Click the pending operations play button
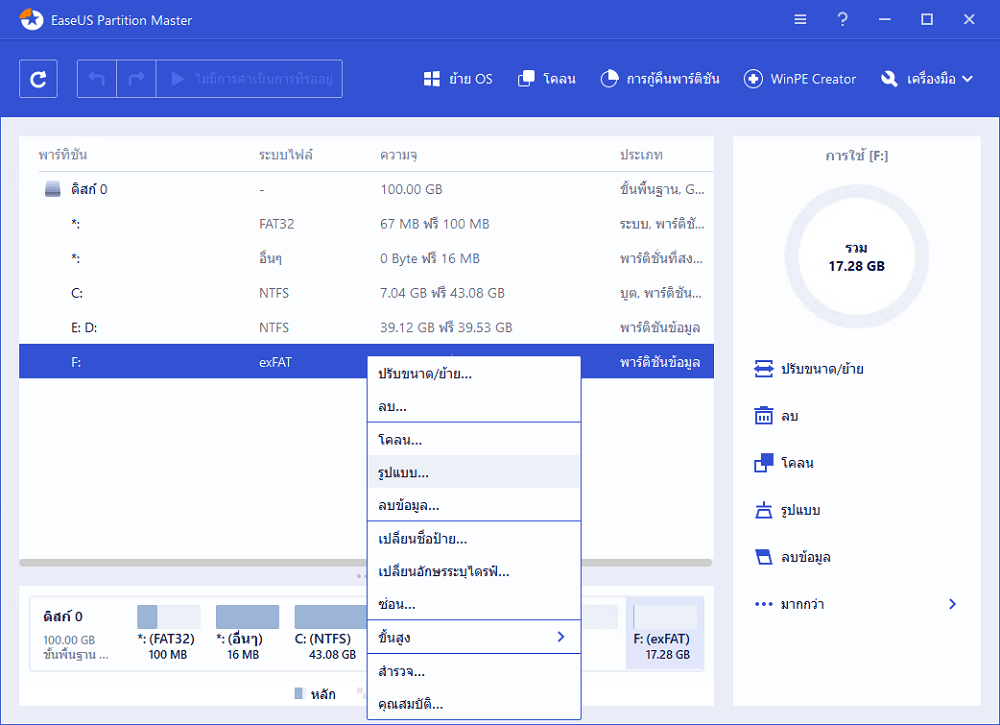 point(249,79)
